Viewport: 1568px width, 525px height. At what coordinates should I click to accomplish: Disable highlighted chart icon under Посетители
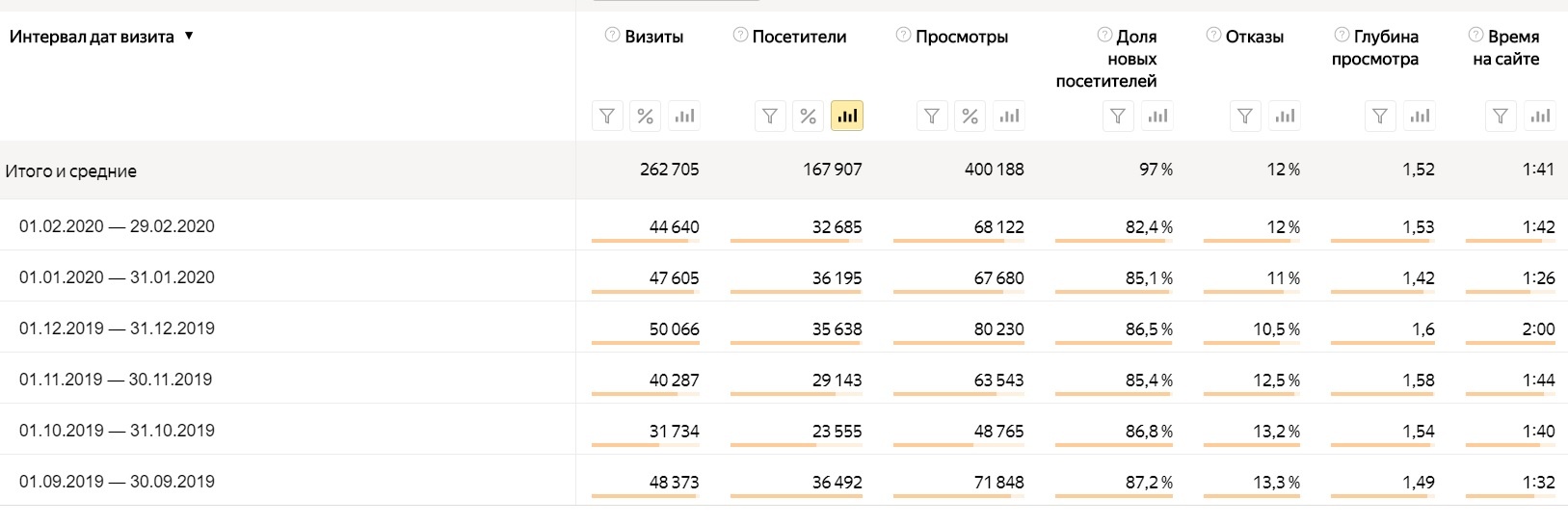(x=847, y=117)
